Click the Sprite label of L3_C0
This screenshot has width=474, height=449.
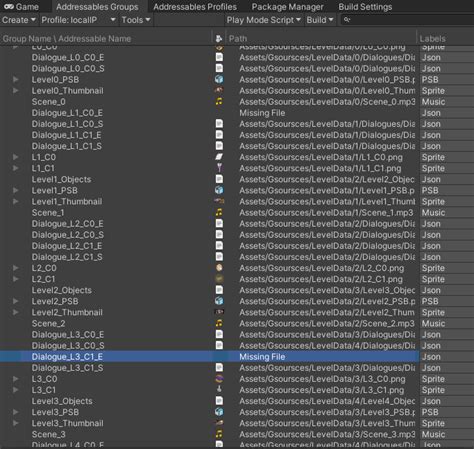433,379
